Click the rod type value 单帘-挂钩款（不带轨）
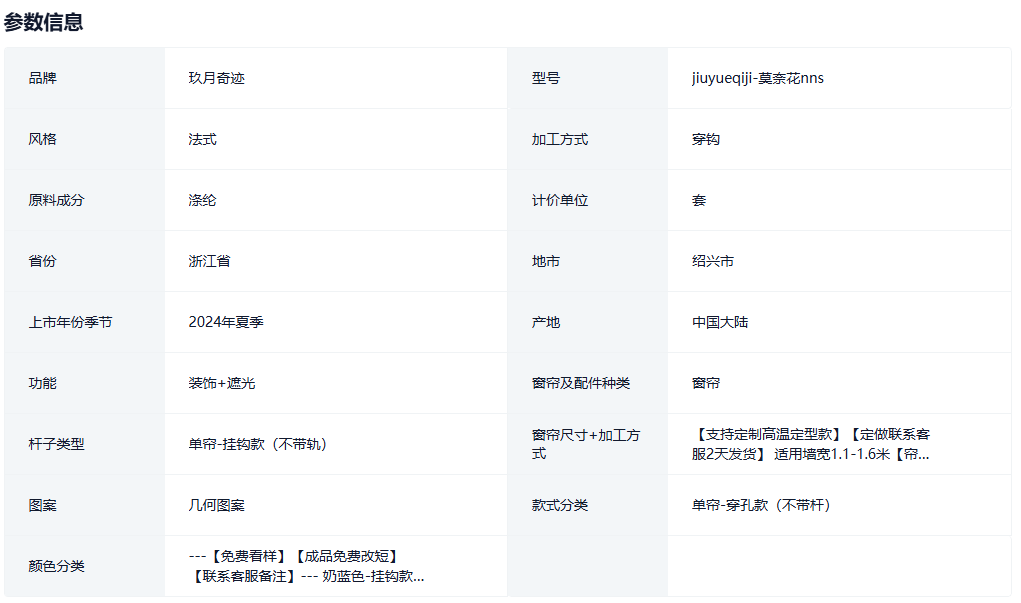This screenshot has height=603, width=1021. point(257,444)
